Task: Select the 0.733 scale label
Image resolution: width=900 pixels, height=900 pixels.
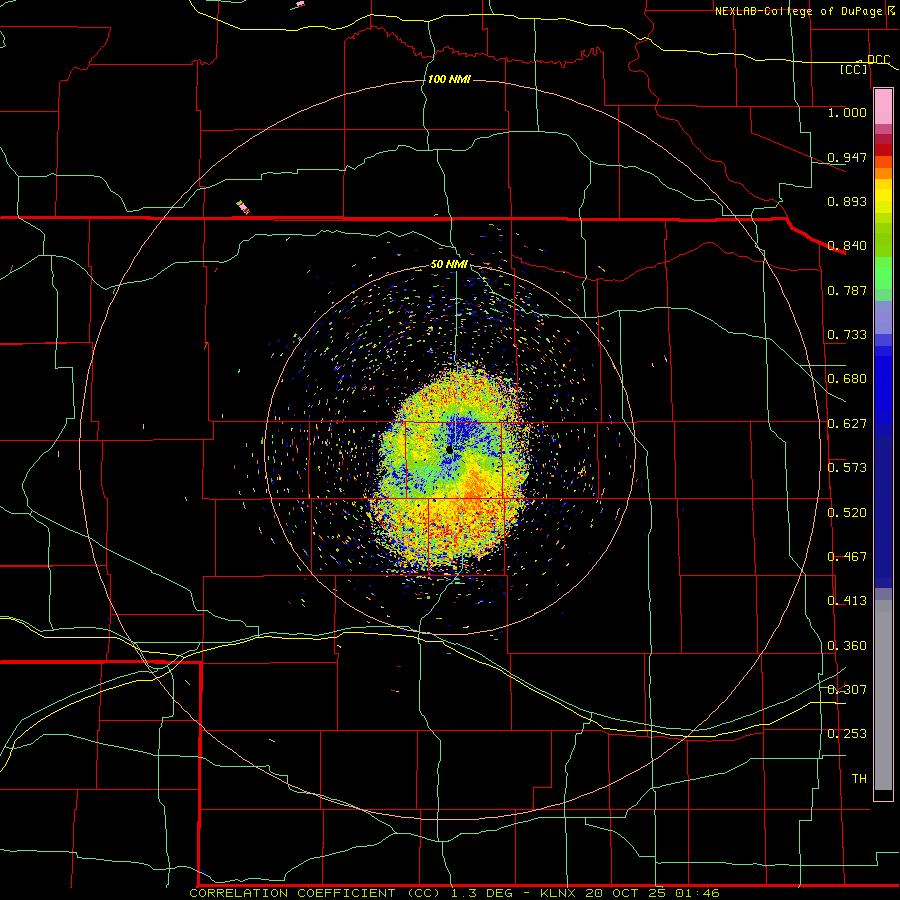Action: tap(847, 335)
